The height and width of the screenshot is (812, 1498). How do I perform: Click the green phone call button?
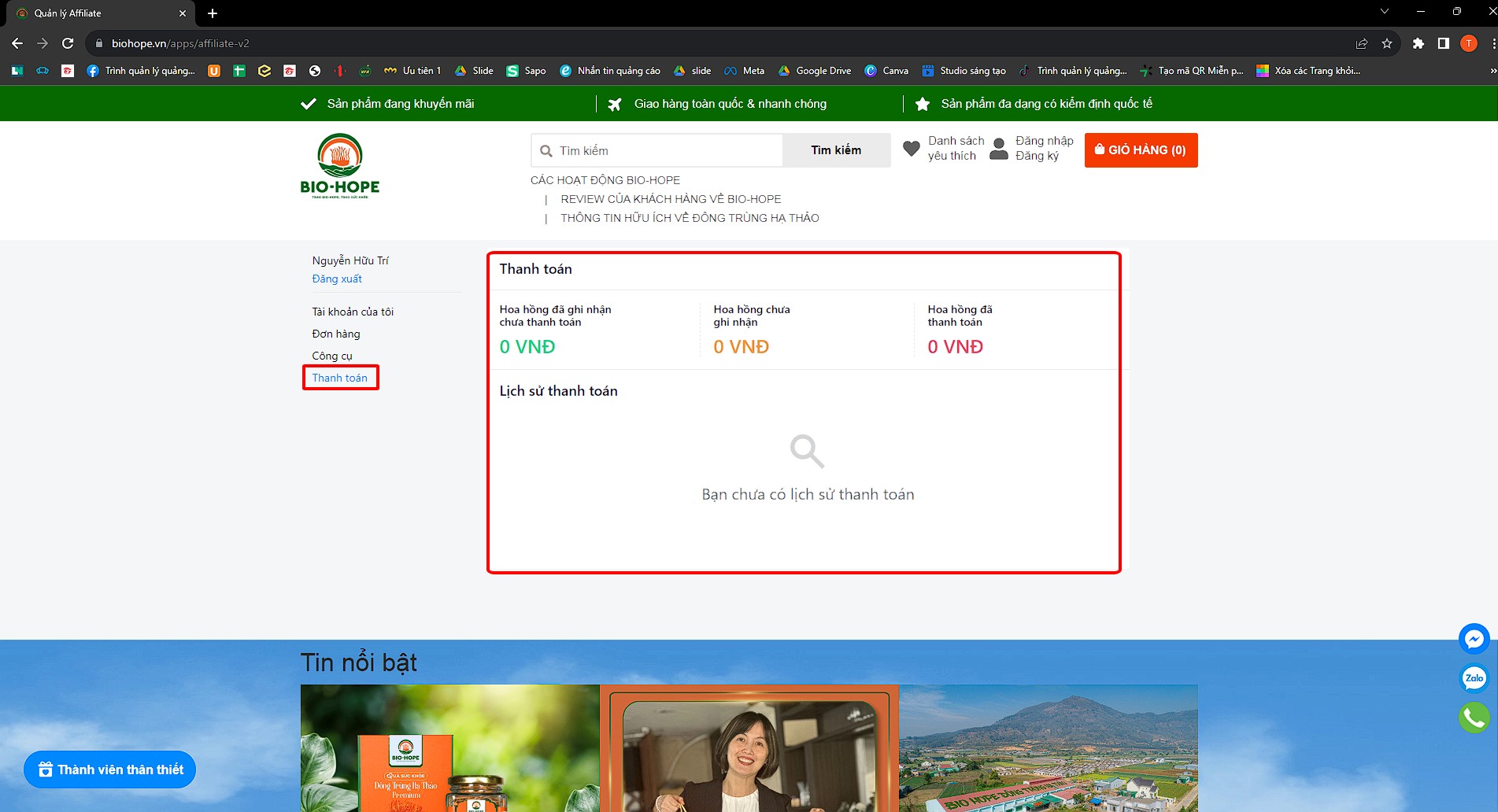(1474, 718)
